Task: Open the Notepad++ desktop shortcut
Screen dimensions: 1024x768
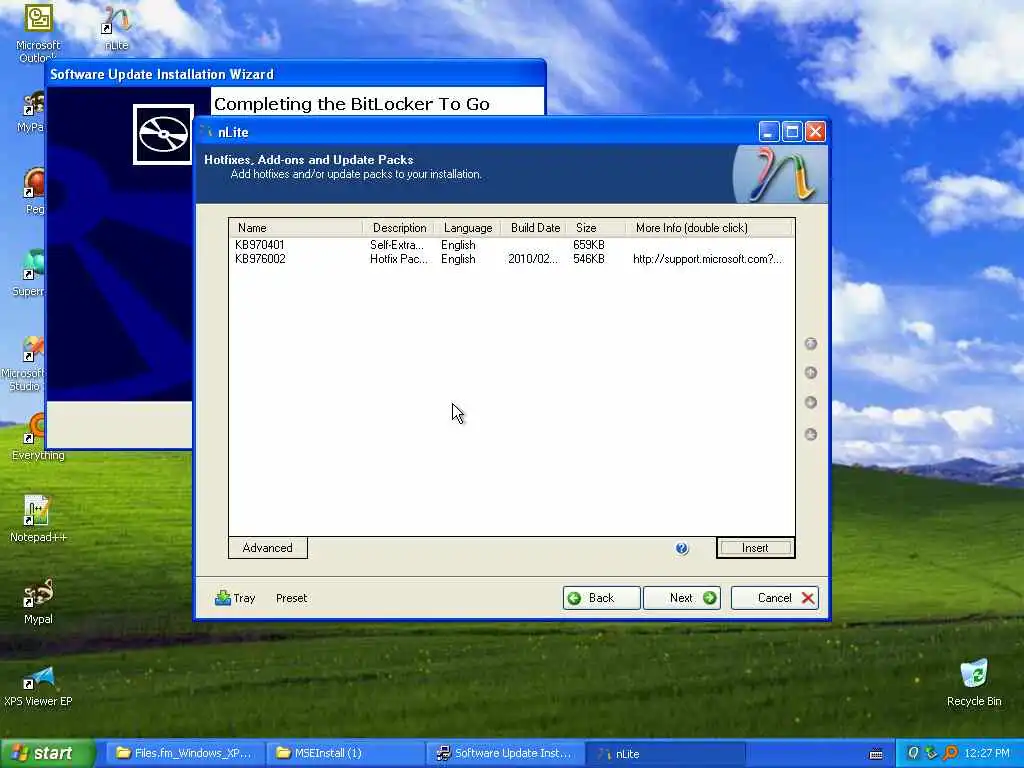Action: click(38, 520)
